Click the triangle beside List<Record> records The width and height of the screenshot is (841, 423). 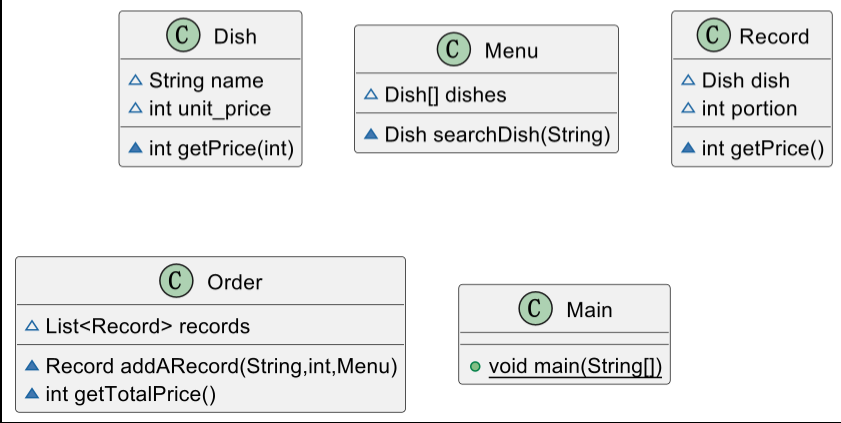31,326
